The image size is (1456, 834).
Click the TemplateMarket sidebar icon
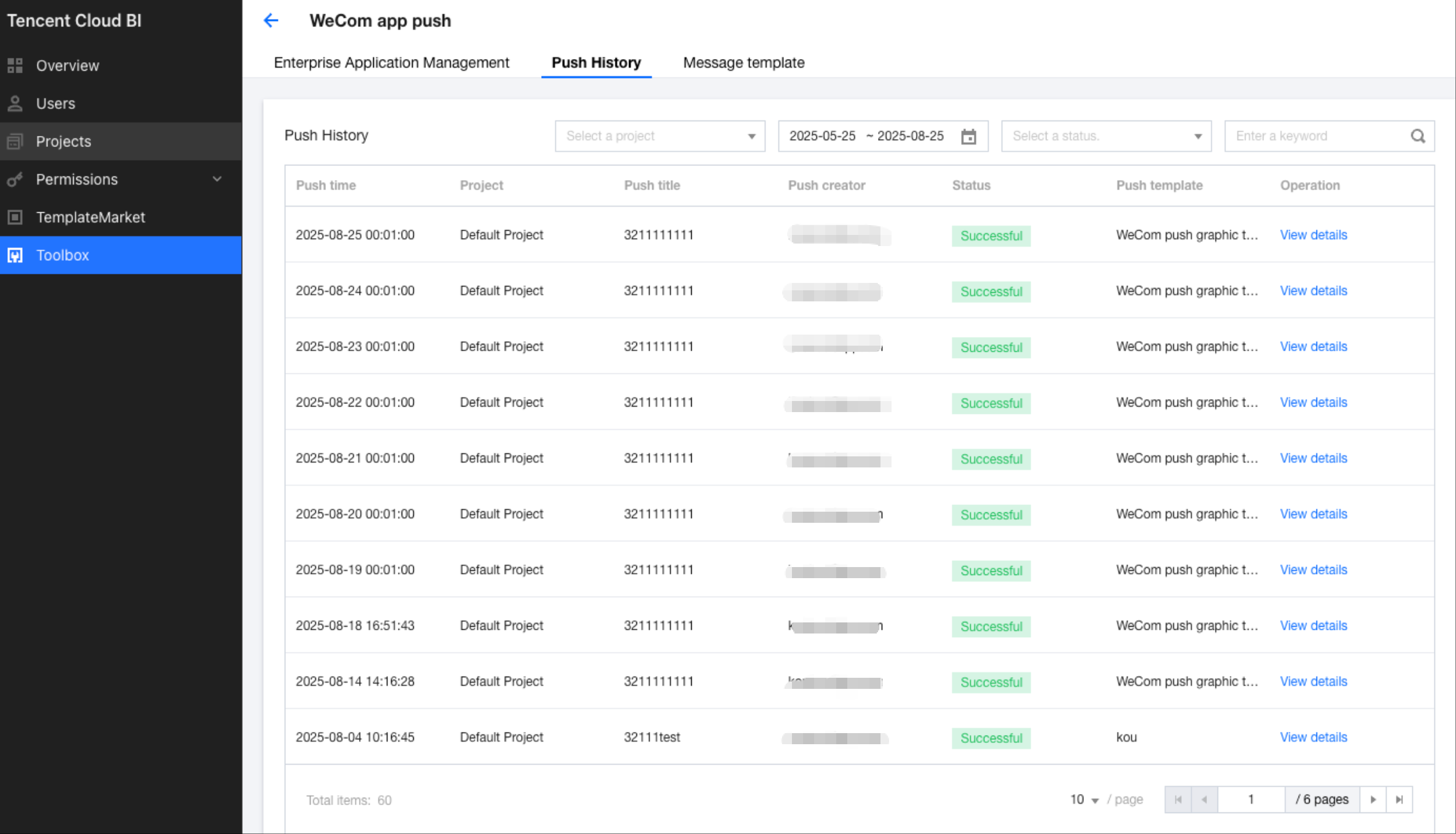tap(15, 217)
